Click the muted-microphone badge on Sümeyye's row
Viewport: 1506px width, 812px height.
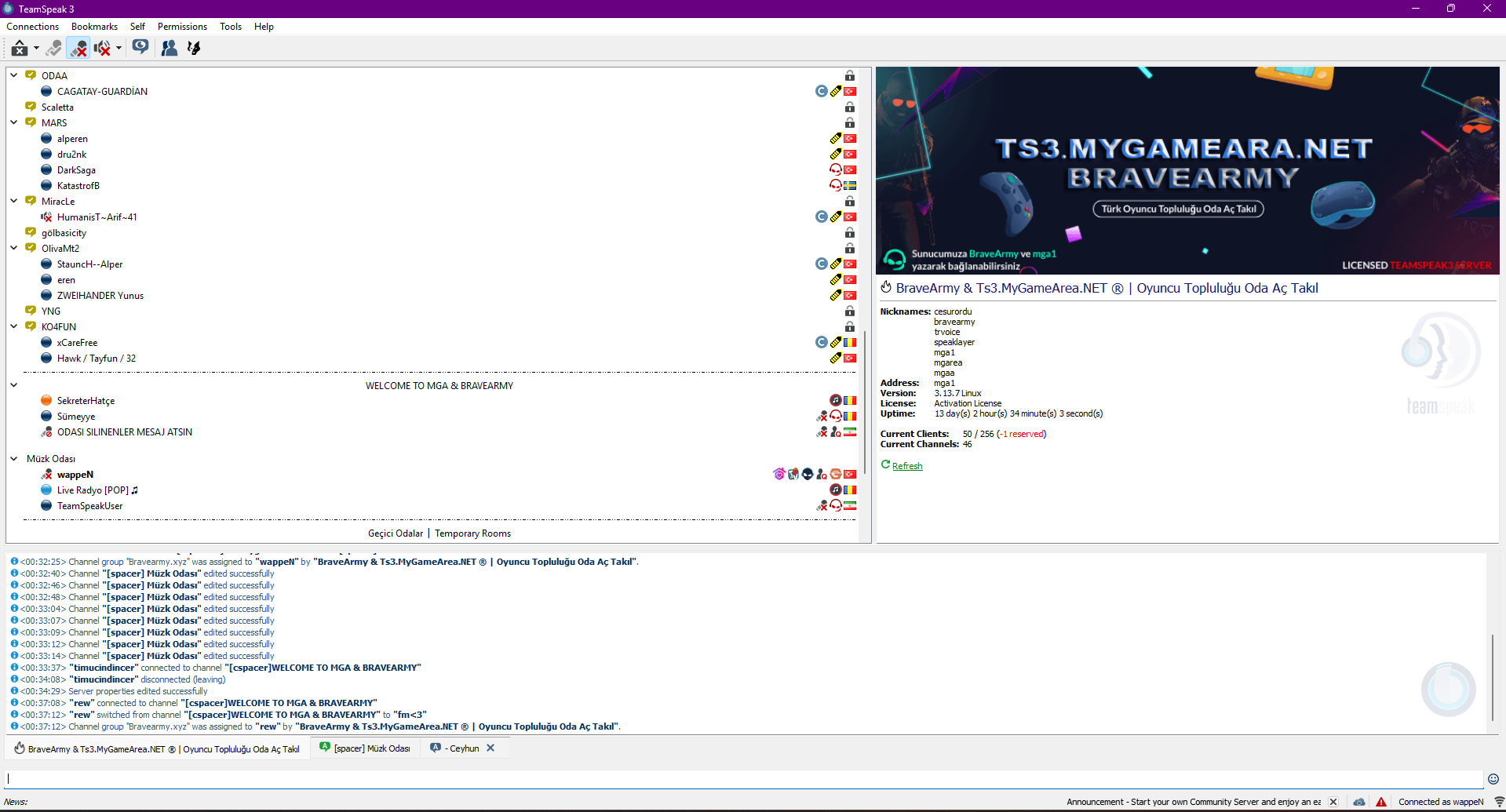click(x=822, y=416)
